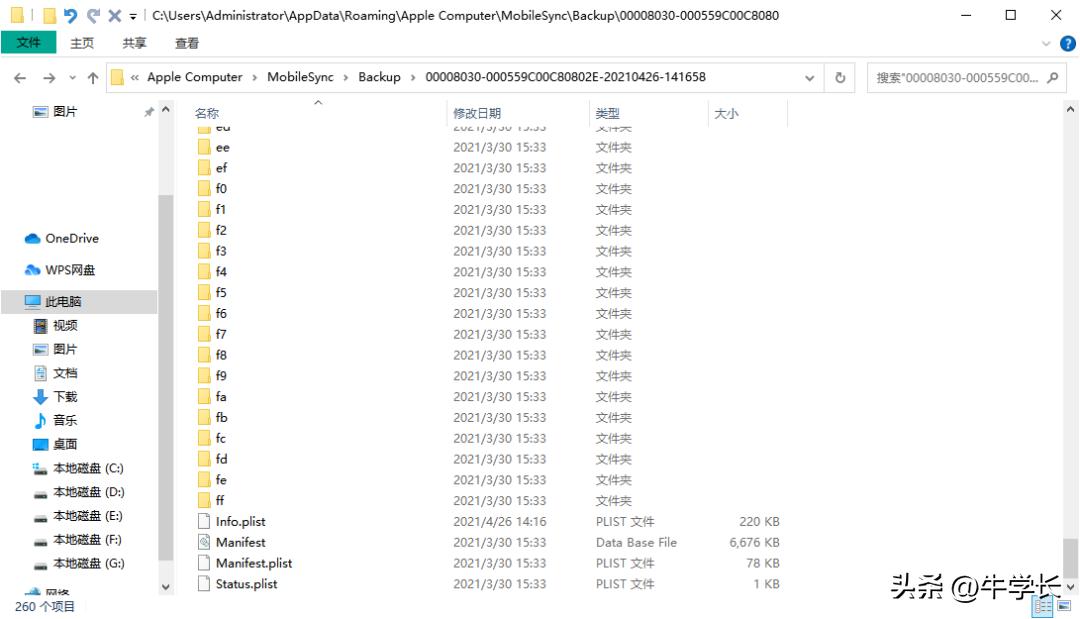Switch to the 查看 ribbon tab
Viewport: 1080px width, 619px height.
(185, 43)
